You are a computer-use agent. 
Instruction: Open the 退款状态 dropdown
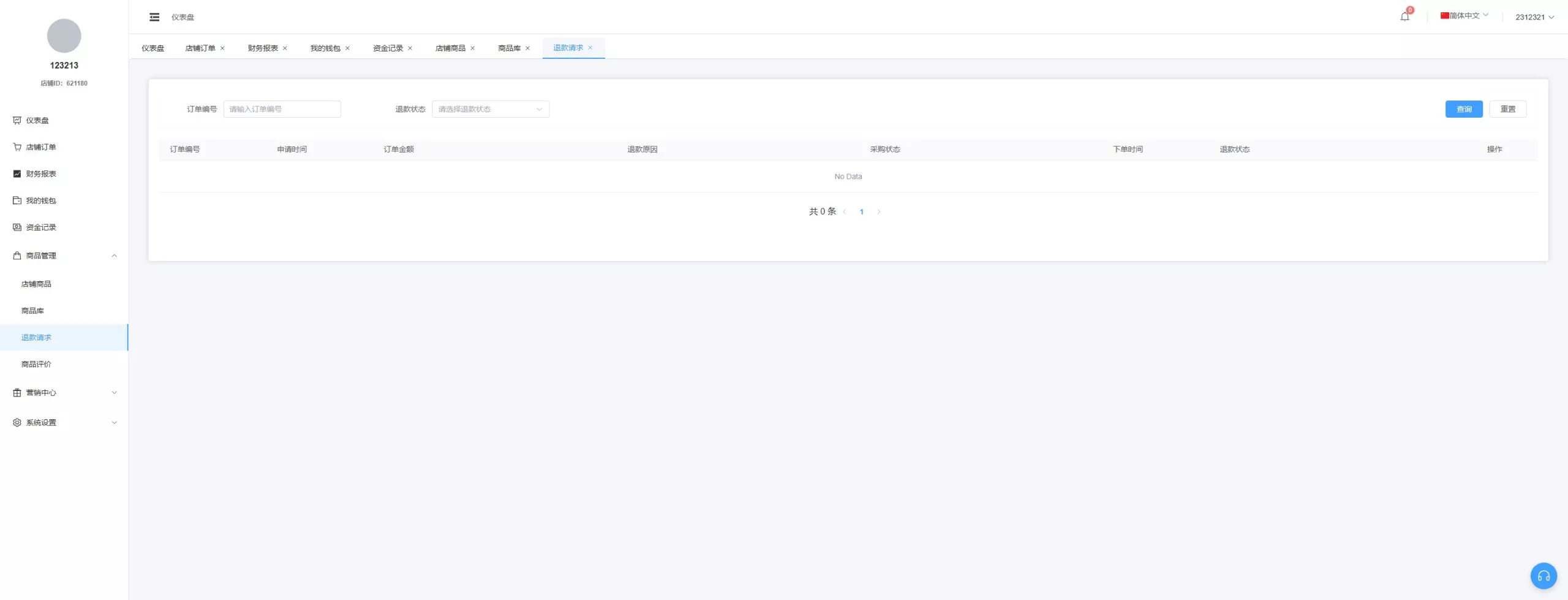(490, 109)
